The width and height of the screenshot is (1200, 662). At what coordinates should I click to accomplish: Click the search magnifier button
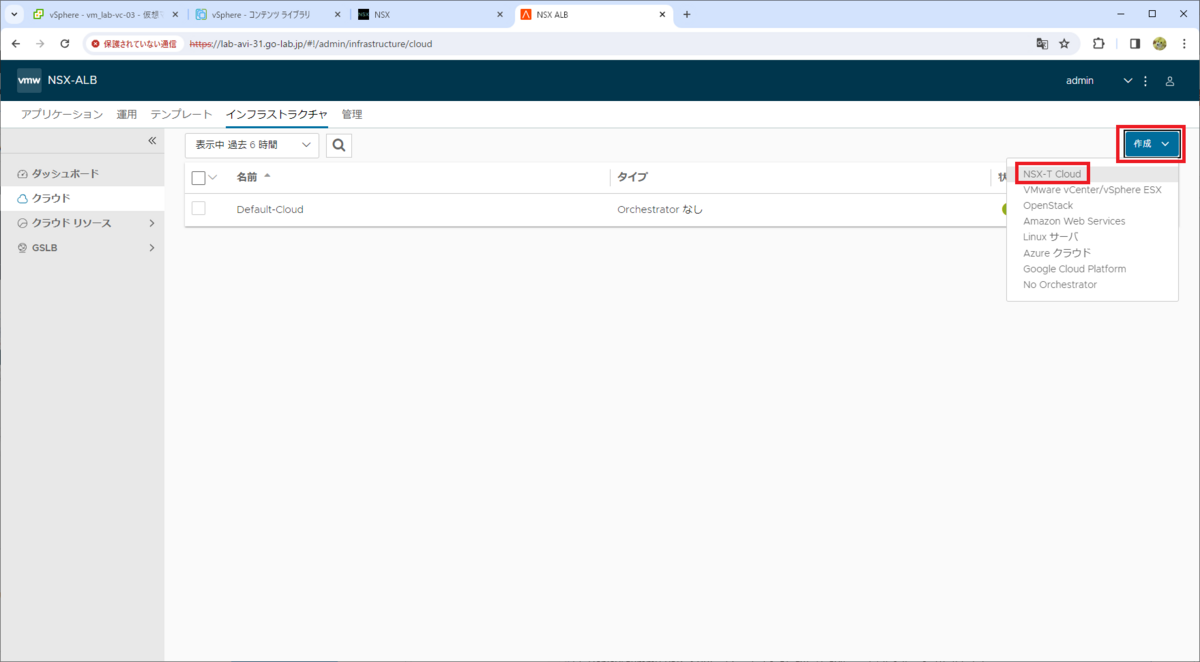(339, 145)
